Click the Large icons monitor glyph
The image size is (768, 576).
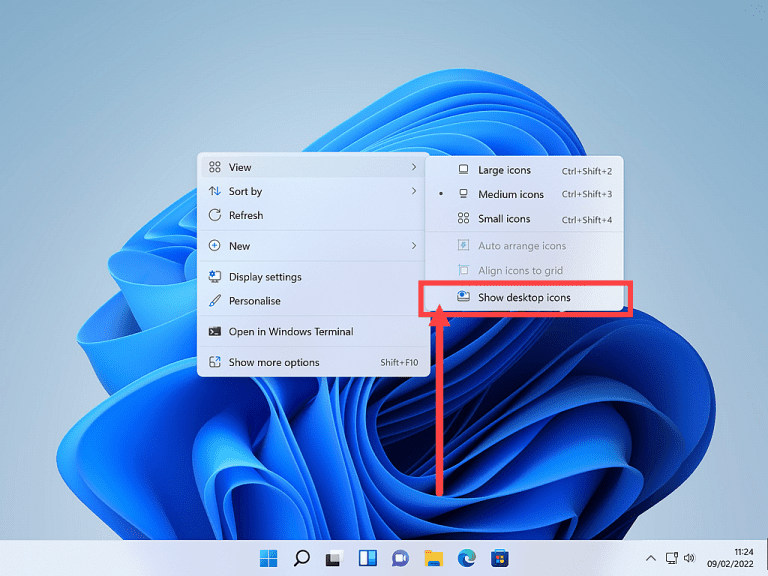pyautogui.click(x=463, y=169)
